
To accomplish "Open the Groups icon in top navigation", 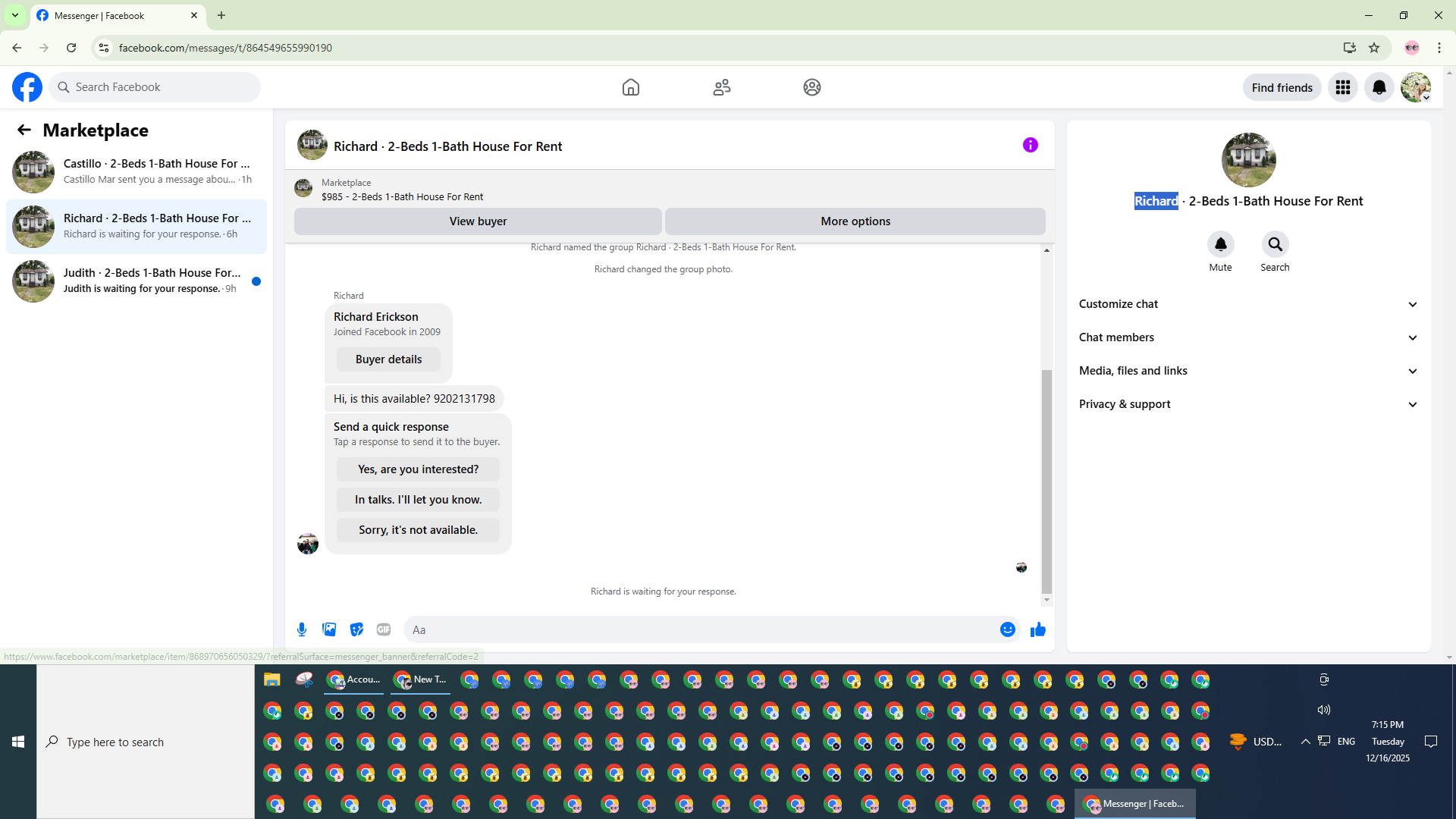I will [812, 87].
